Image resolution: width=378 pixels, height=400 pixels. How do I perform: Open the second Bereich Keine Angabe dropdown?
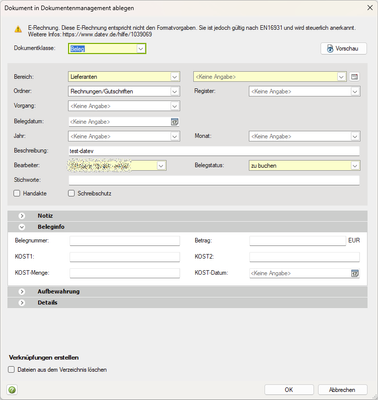(x=341, y=77)
